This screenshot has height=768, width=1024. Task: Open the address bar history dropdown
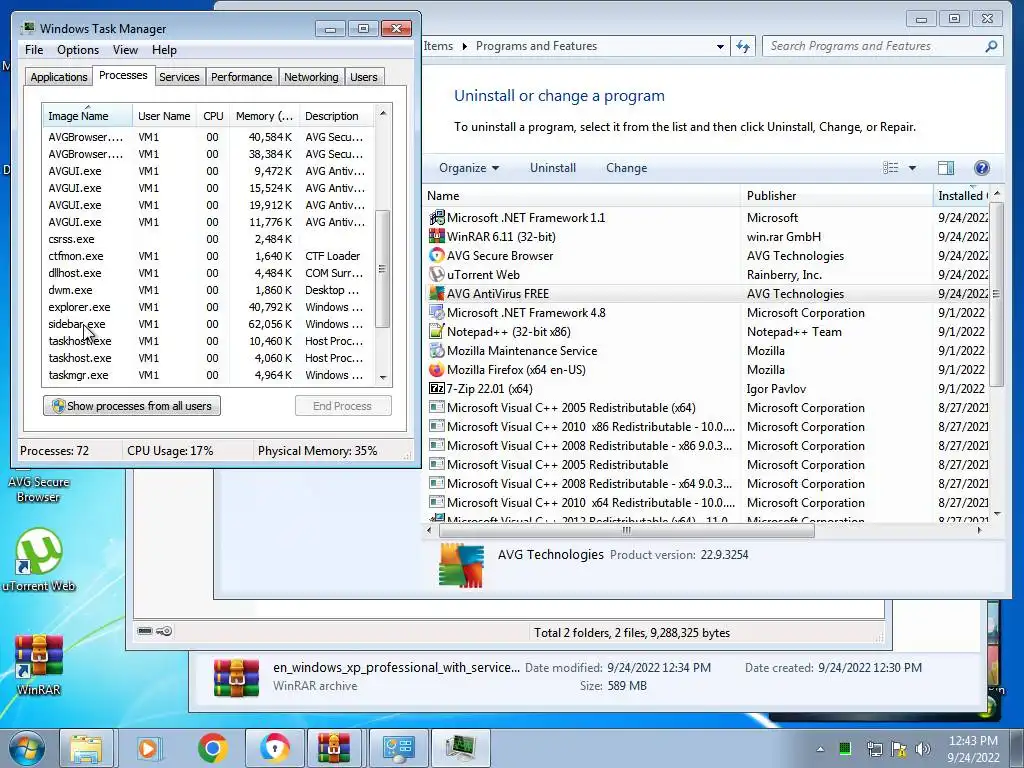pos(720,46)
